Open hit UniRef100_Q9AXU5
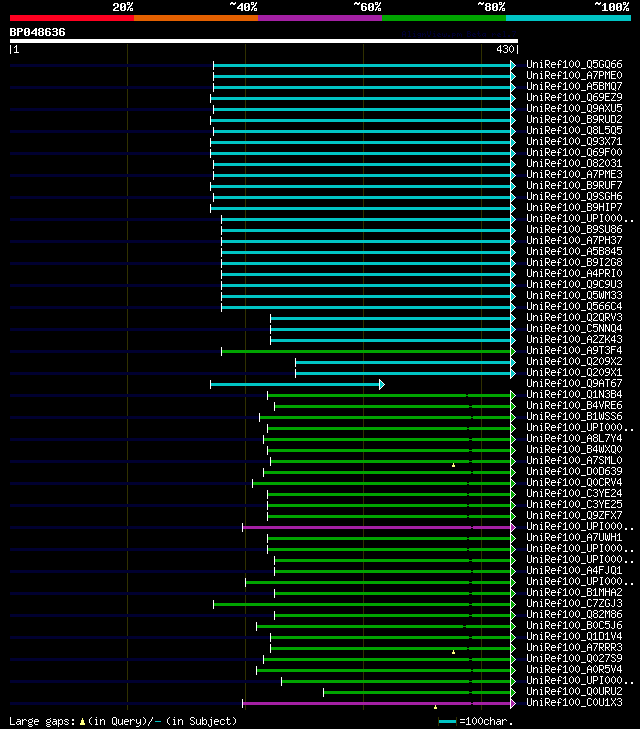Screen dimensions: 640x729 coord(574,108)
